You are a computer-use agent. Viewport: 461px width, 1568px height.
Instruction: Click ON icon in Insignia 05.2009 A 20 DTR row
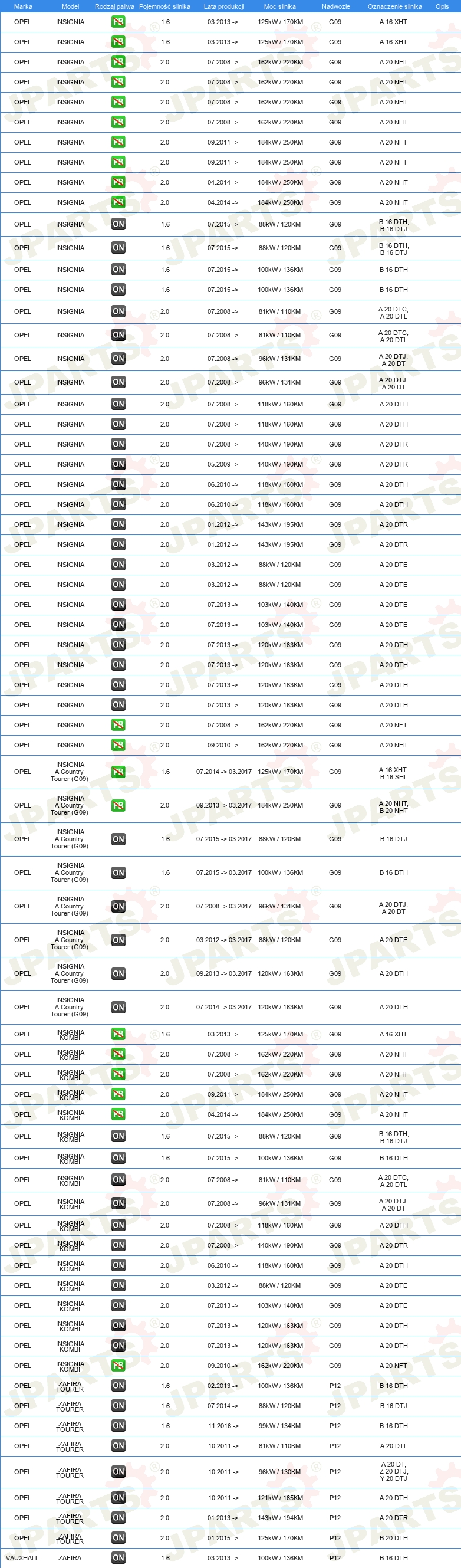(x=118, y=464)
